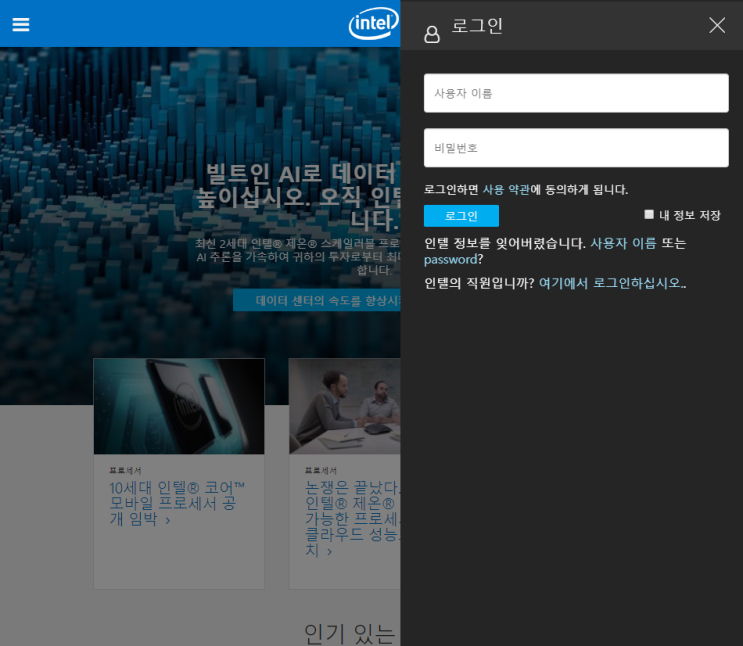Close the login panel with the X
This screenshot has width=743, height=646.
717,25
